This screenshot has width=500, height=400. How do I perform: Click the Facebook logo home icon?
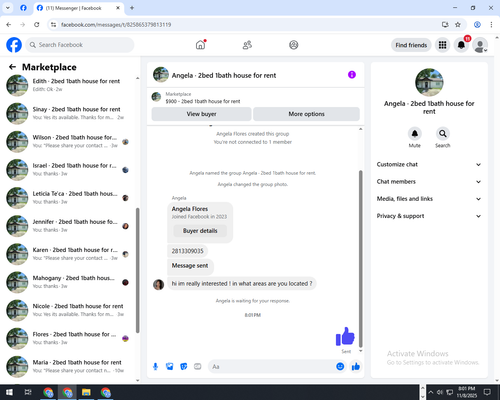[14, 45]
